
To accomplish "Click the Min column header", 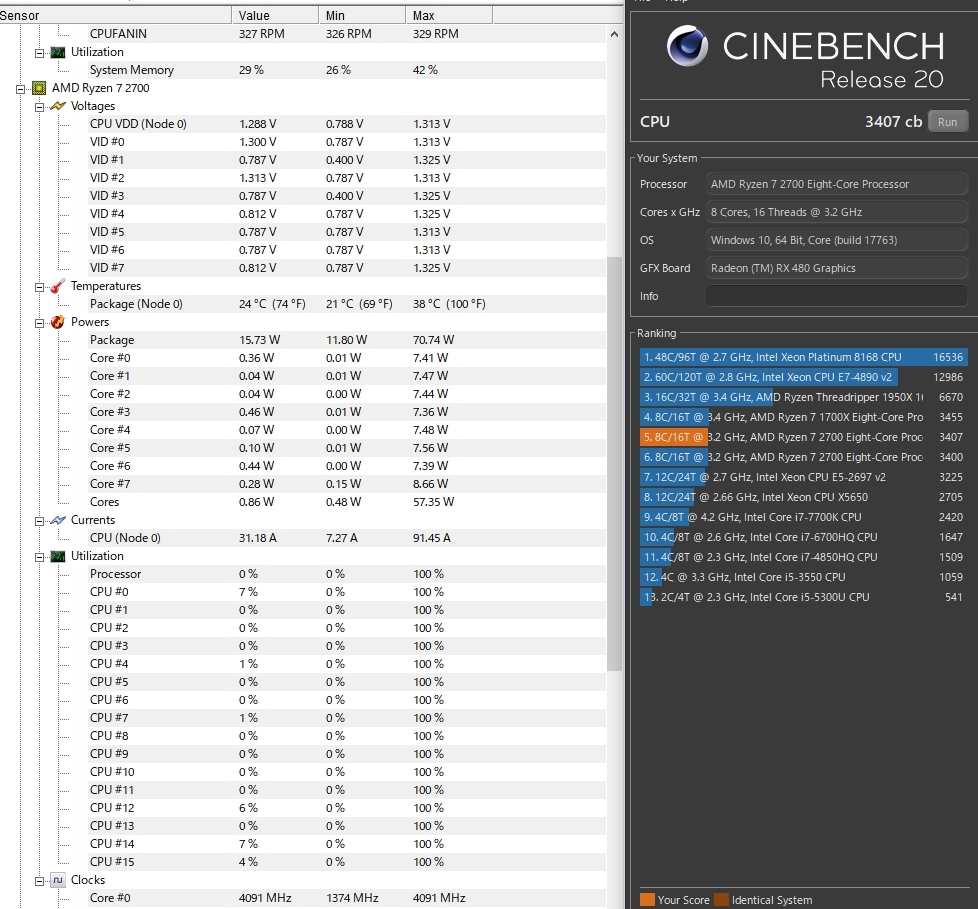I will click(362, 16).
